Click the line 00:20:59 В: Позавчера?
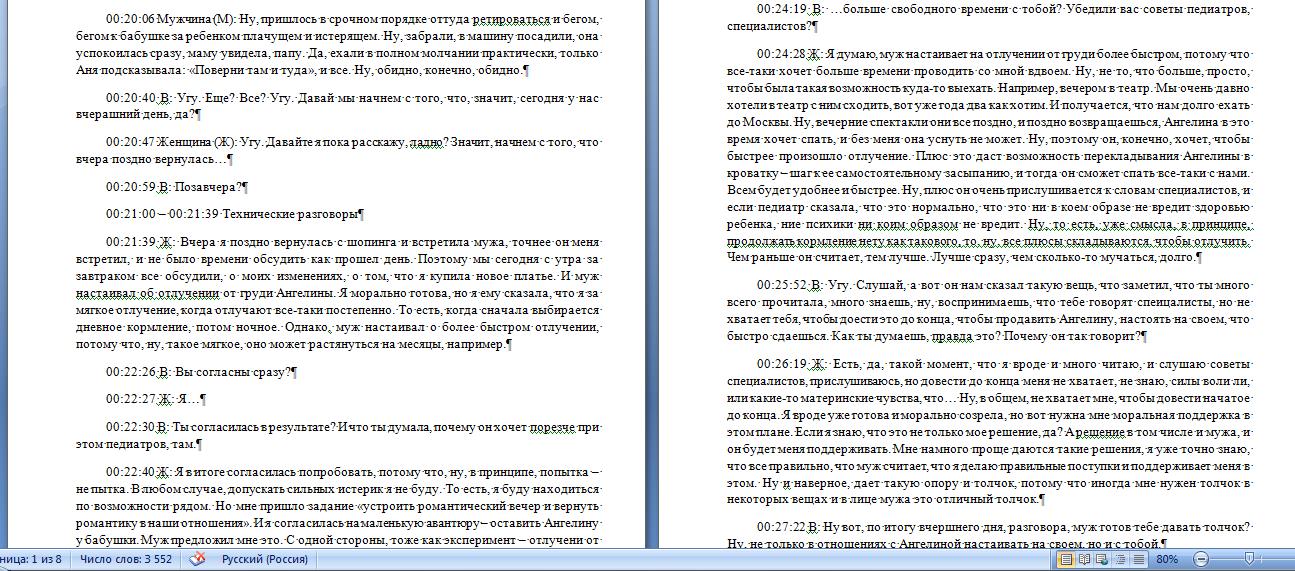Image resolution: width=1295 pixels, height=571 pixels. [x=177, y=186]
